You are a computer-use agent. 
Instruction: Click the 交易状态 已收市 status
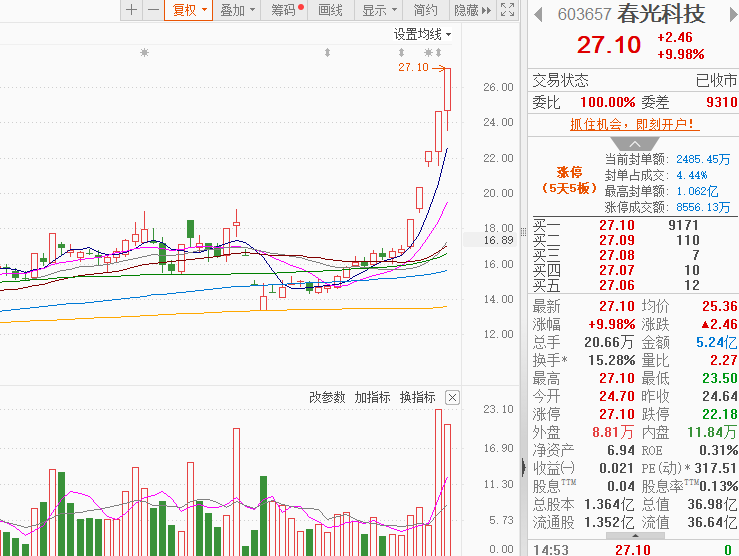633,80
